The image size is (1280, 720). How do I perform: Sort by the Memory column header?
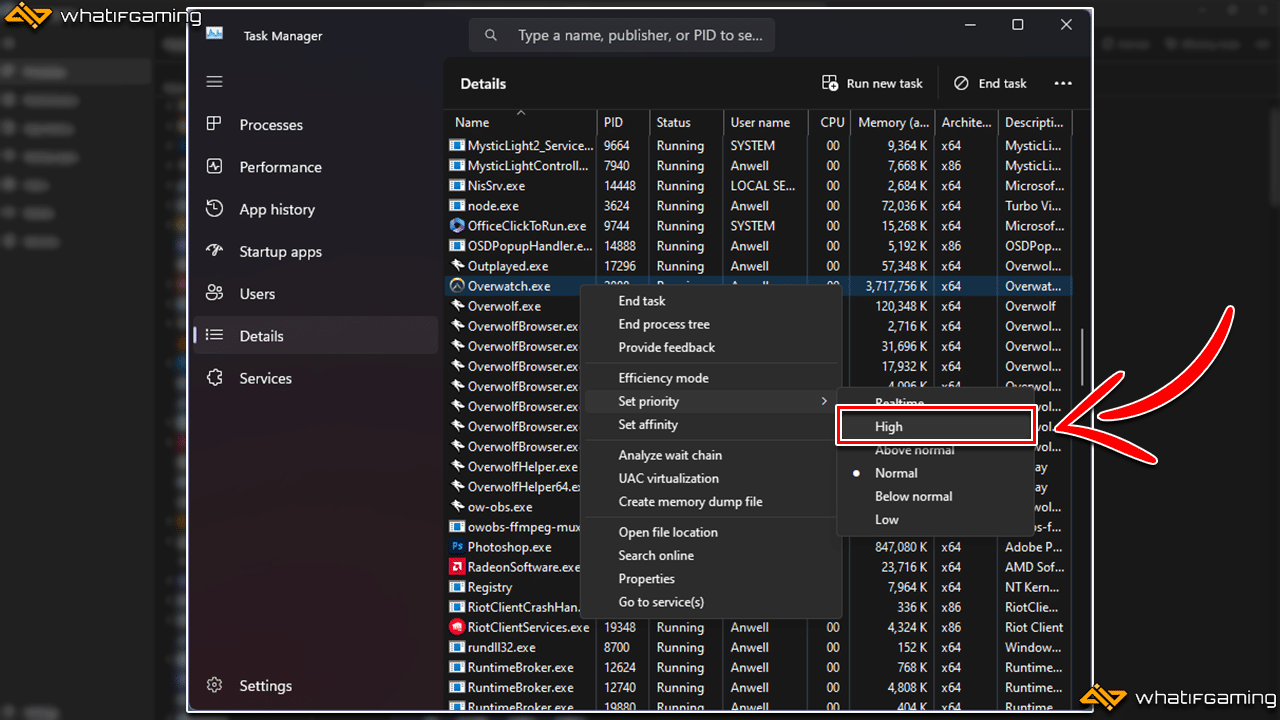[893, 122]
